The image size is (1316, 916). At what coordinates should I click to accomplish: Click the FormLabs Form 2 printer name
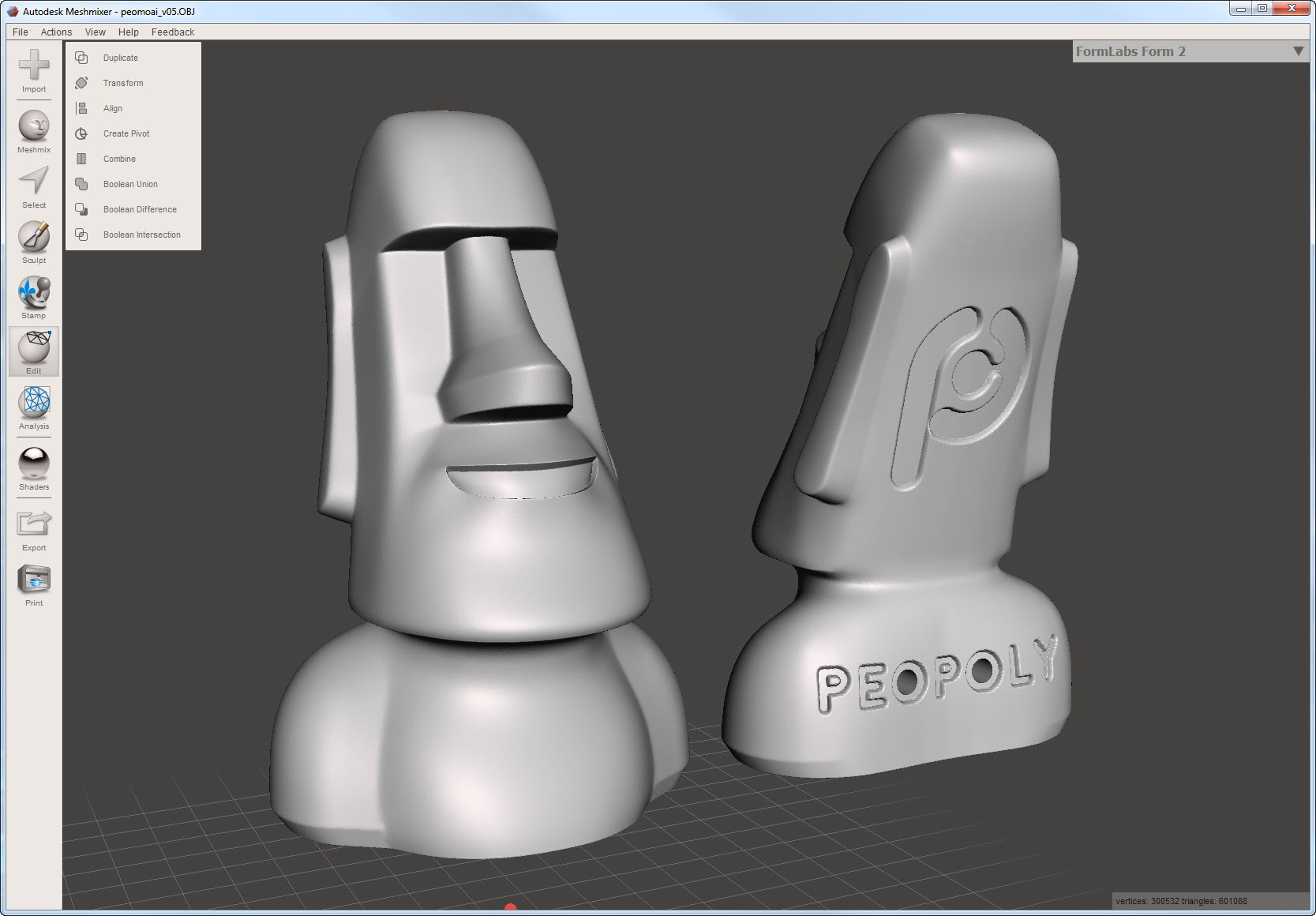pyautogui.click(x=1130, y=51)
